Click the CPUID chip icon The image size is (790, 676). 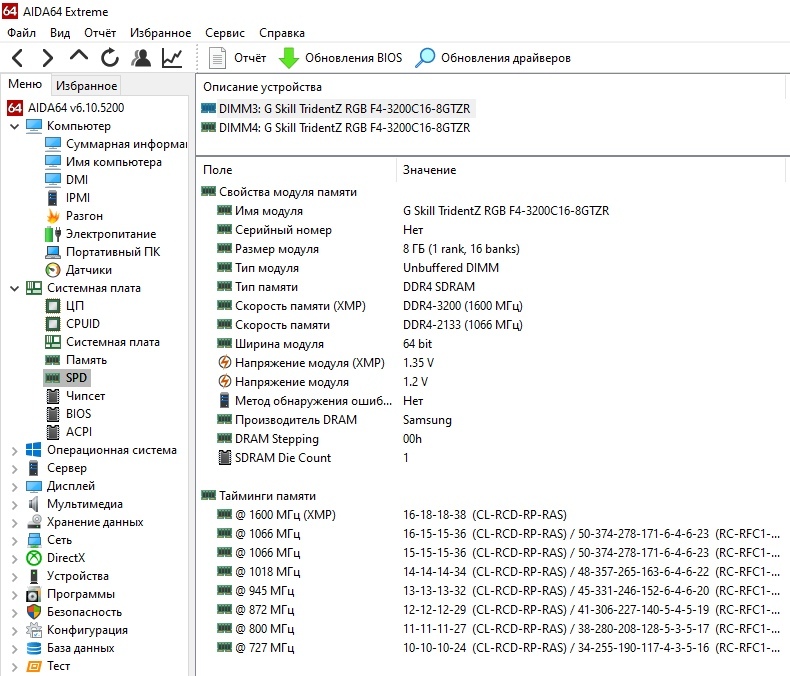[x=53, y=324]
